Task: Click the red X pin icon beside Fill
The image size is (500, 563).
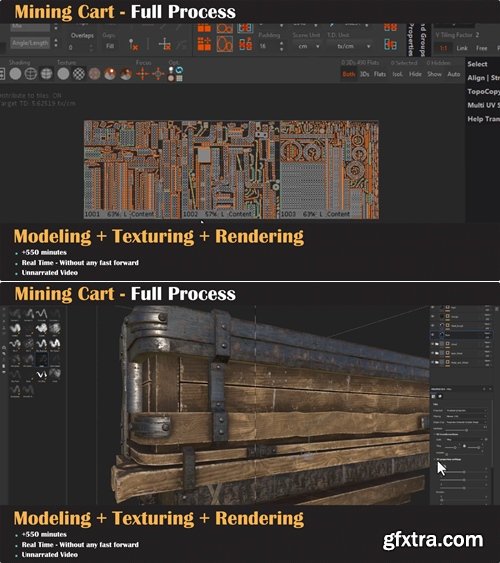Action: (x=134, y=45)
